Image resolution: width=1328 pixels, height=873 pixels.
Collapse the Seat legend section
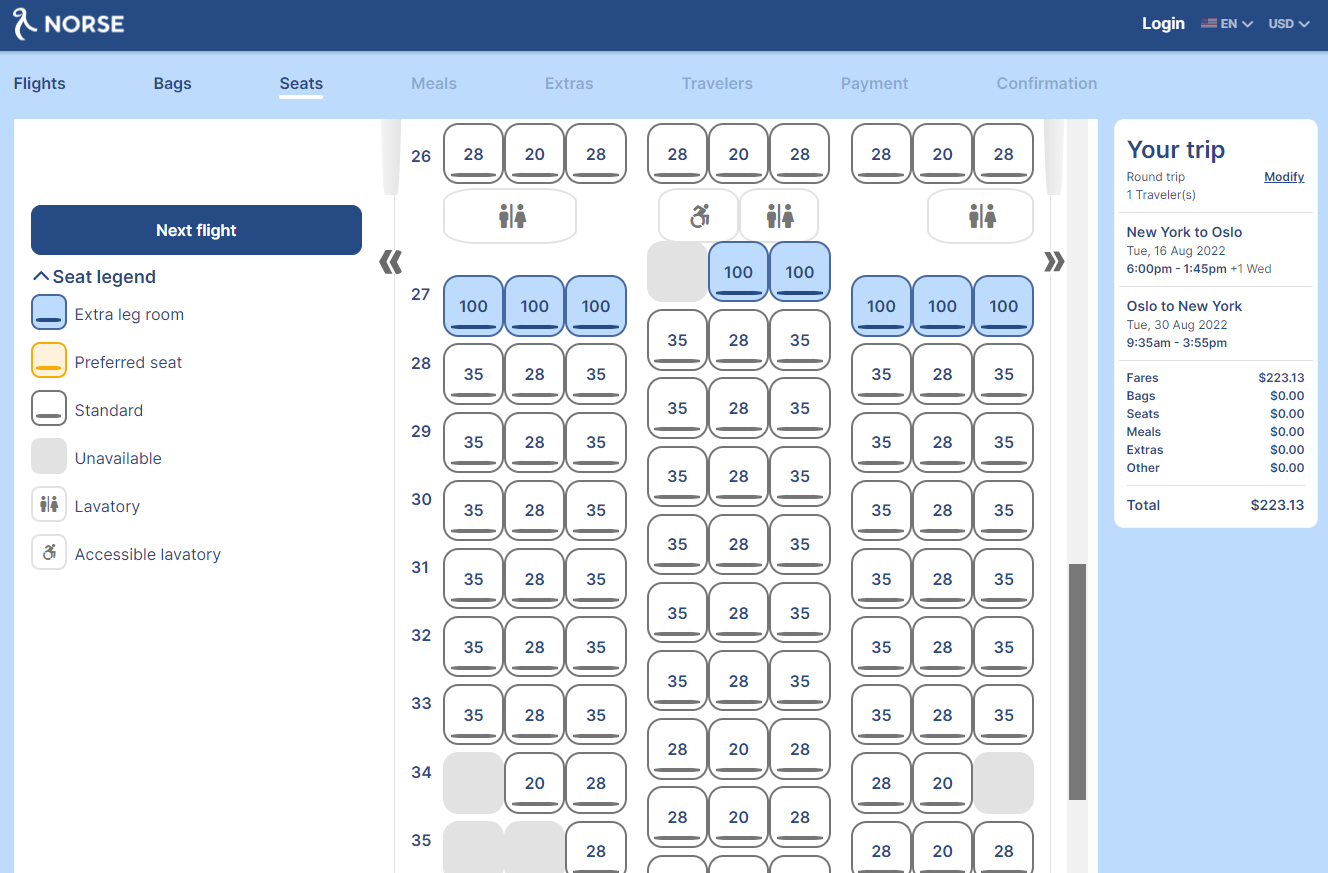pos(95,277)
